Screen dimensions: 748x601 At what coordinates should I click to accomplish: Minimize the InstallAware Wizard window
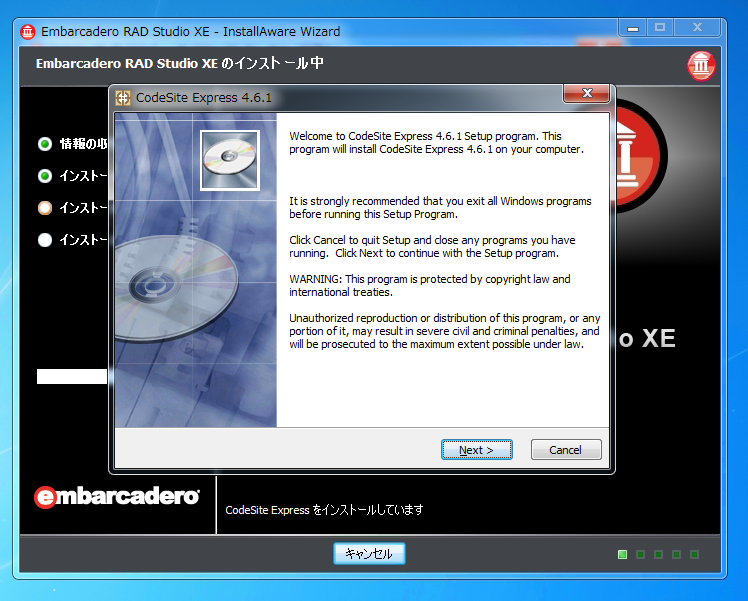click(633, 28)
